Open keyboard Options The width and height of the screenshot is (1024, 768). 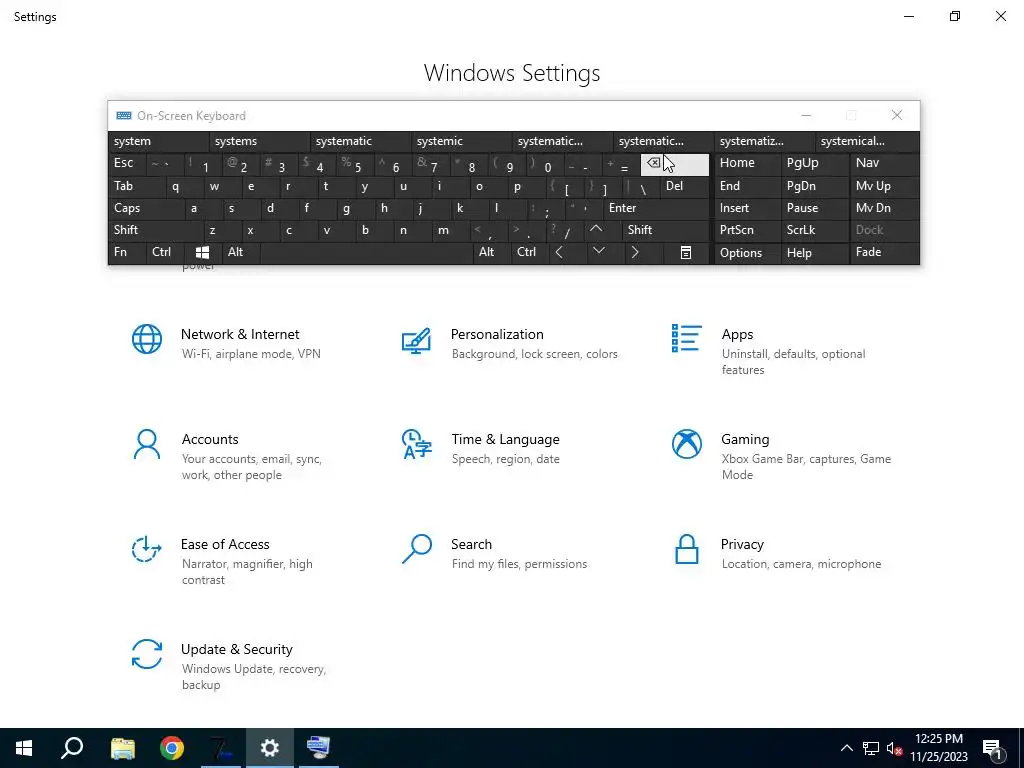(x=747, y=253)
